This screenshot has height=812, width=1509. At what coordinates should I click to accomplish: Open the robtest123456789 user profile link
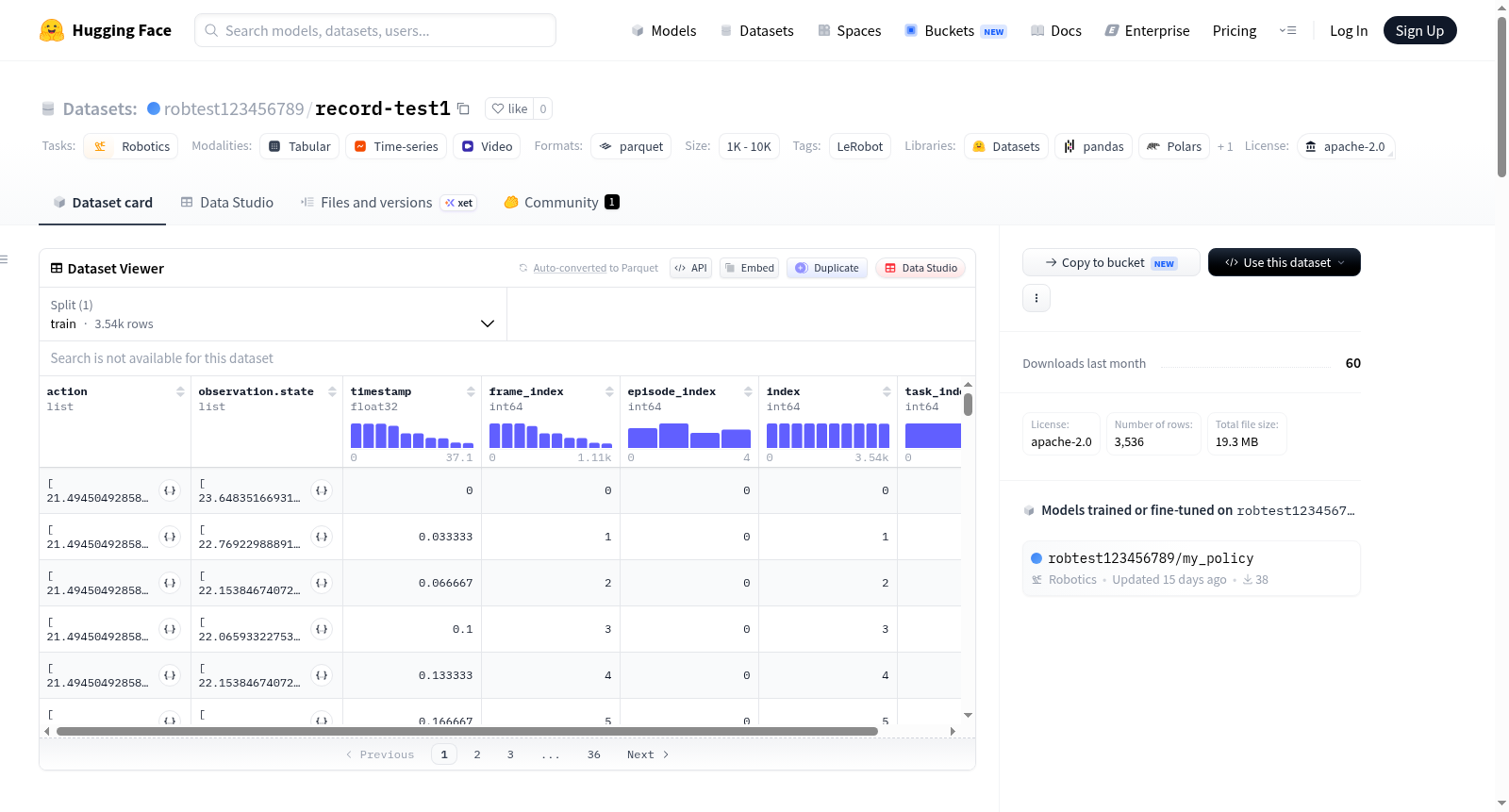point(234,108)
